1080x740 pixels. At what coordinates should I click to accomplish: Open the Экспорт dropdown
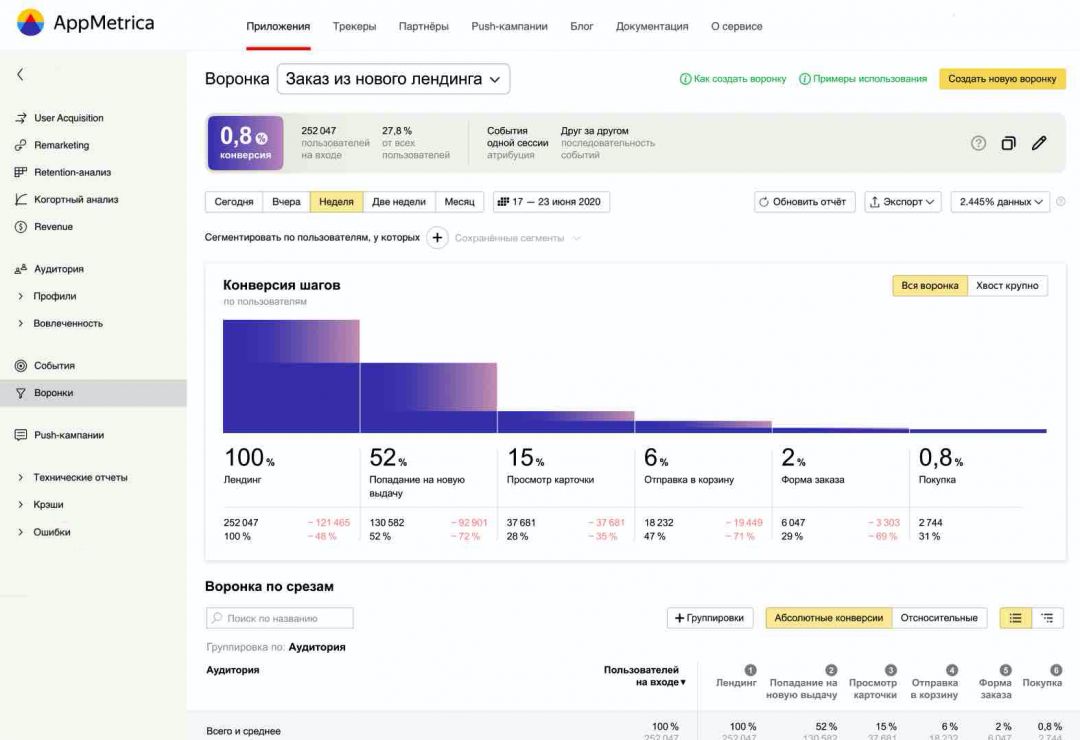click(x=901, y=201)
